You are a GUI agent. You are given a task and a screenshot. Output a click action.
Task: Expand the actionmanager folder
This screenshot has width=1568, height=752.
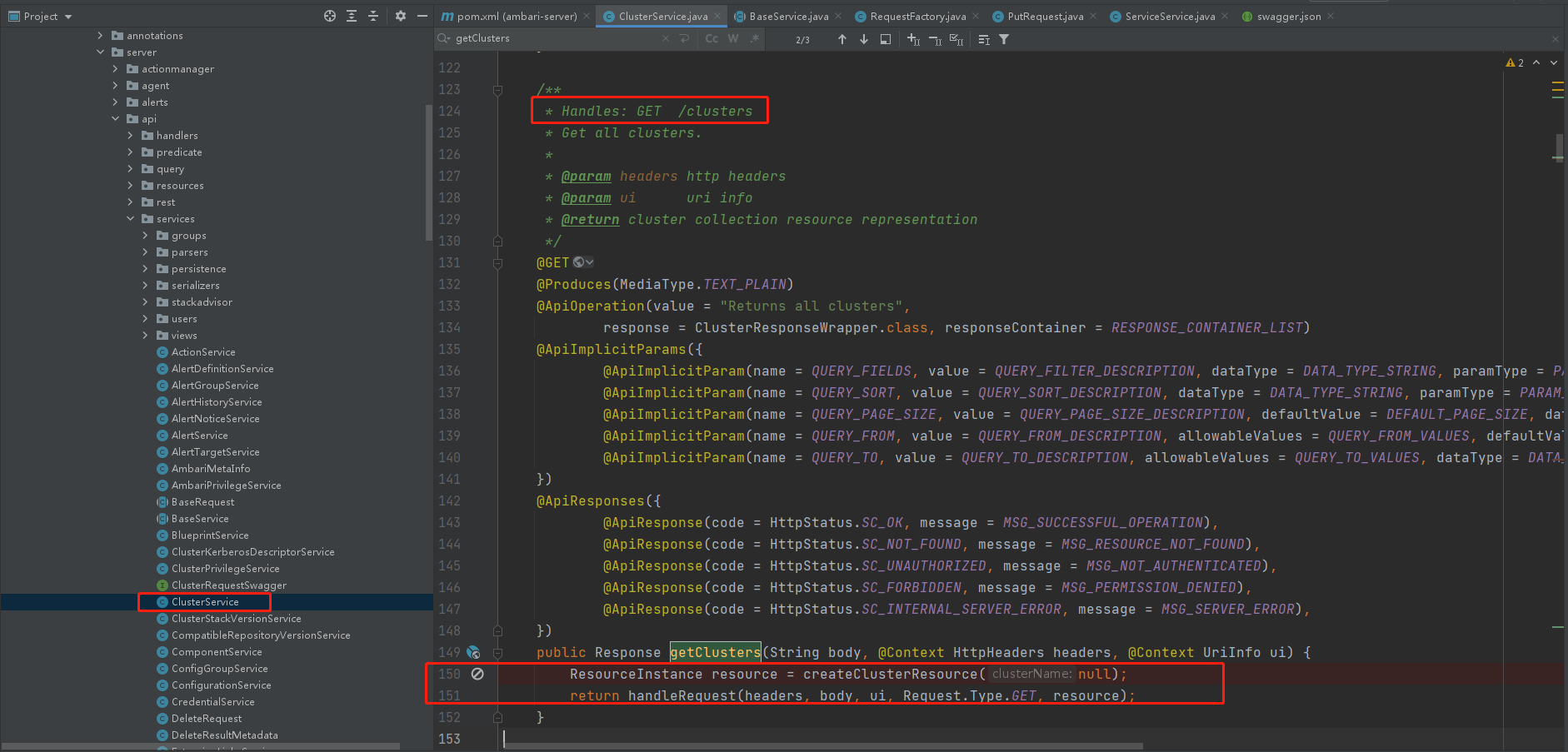115,68
